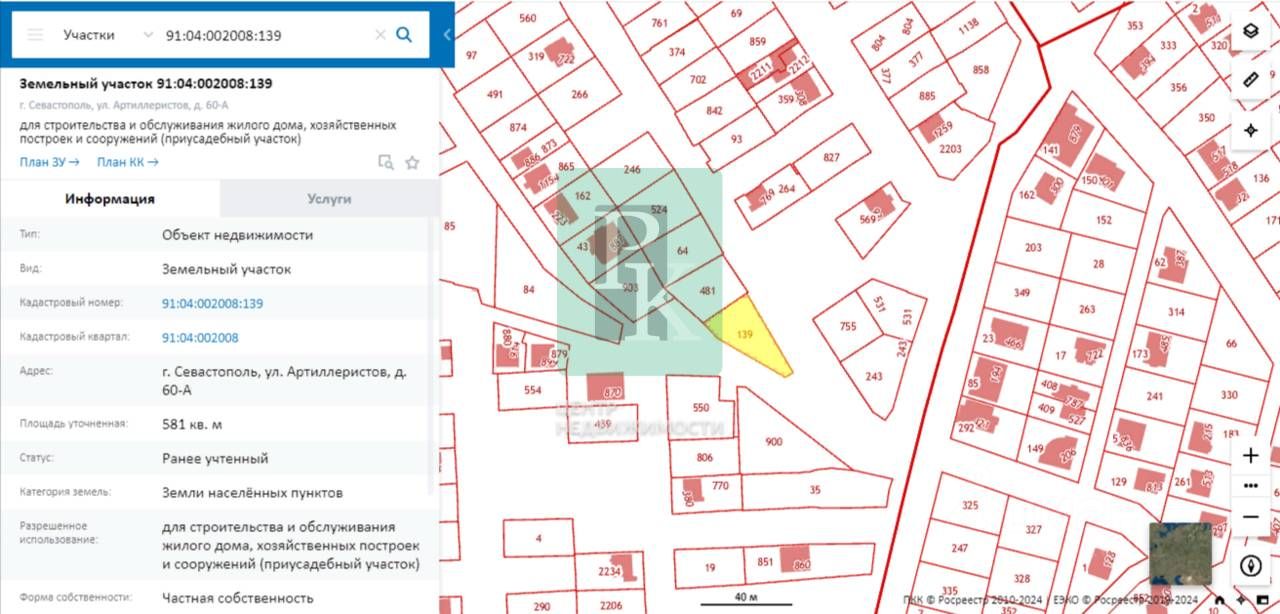Reset map orientation with compass
This screenshot has width=1280, height=614.
tap(1250, 566)
